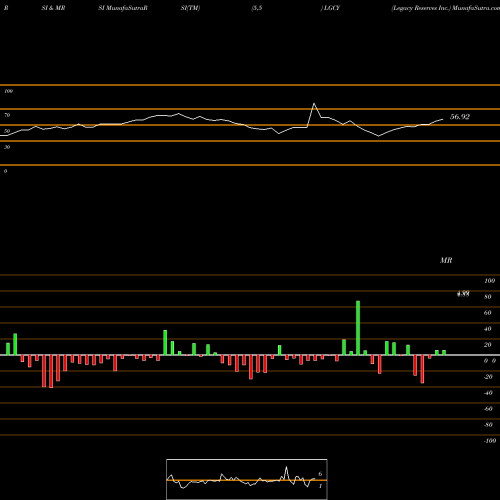This screenshot has height=500, width=500.
Task: Click the SI(TM) header text
Action: point(190,8)
